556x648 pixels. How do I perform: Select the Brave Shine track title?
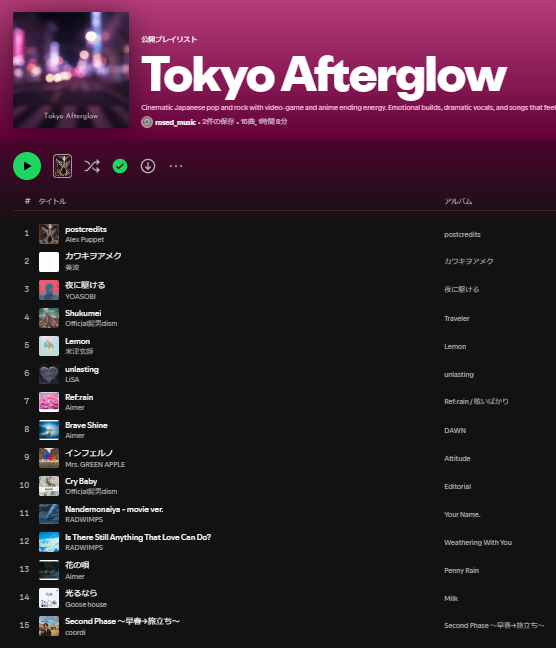pyautogui.click(x=86, y=425)
